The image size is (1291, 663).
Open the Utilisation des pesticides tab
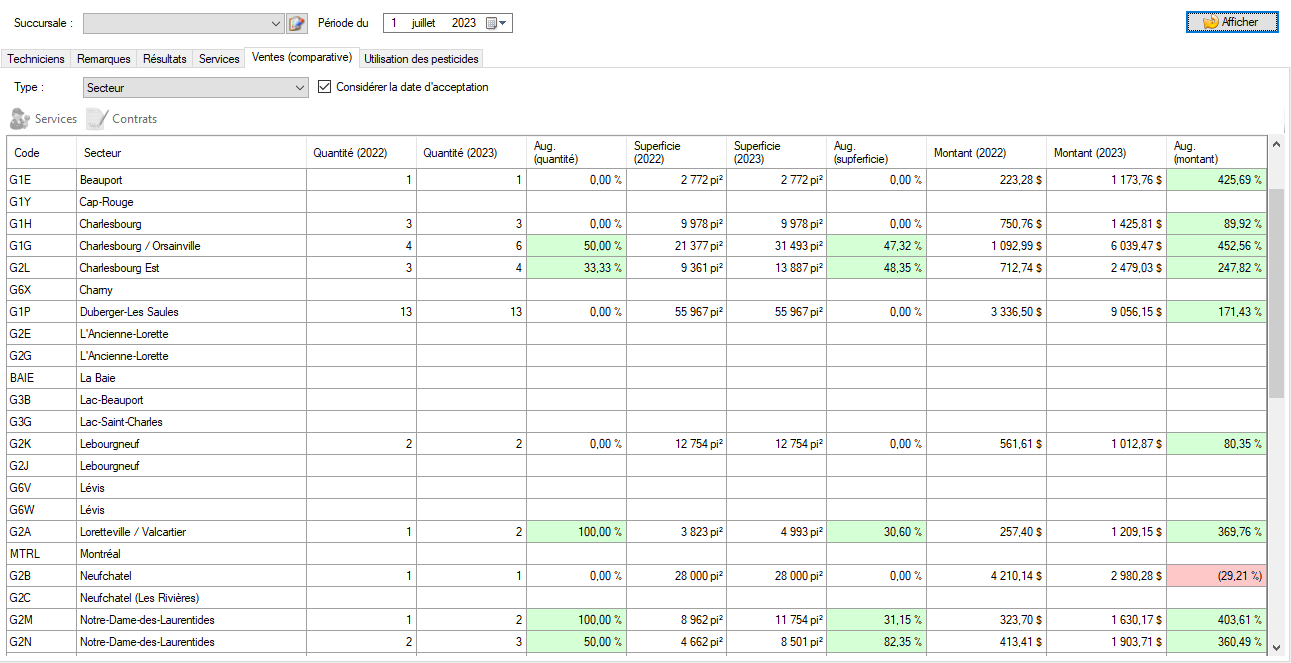[x=422, y=59]
